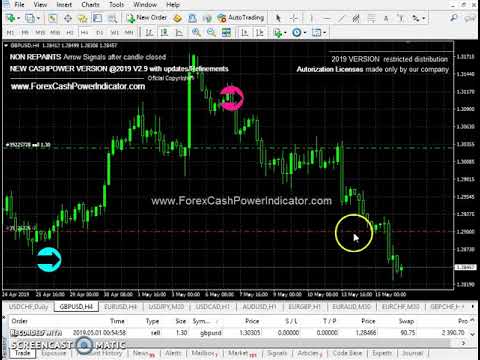Expand the Profiles dropdown arrow
The image size is (480, 360).
click(37, 18)
